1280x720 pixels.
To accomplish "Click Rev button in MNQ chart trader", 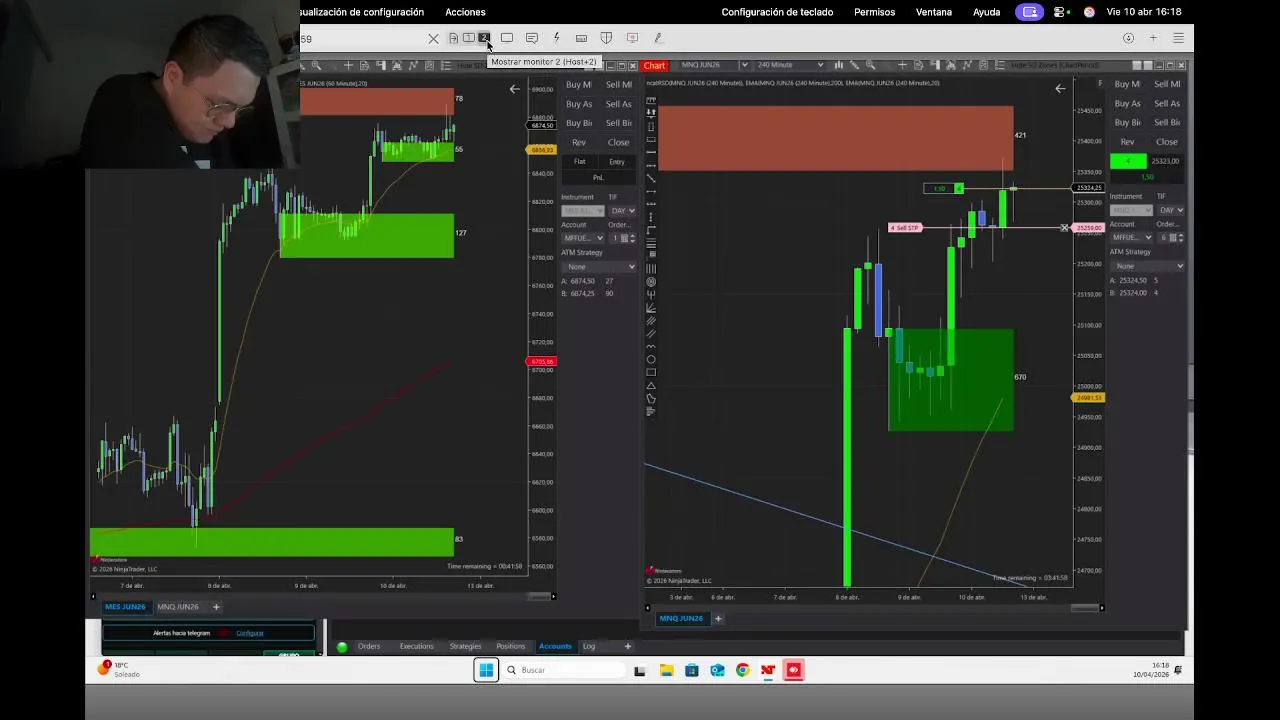I will point(1127,142).
